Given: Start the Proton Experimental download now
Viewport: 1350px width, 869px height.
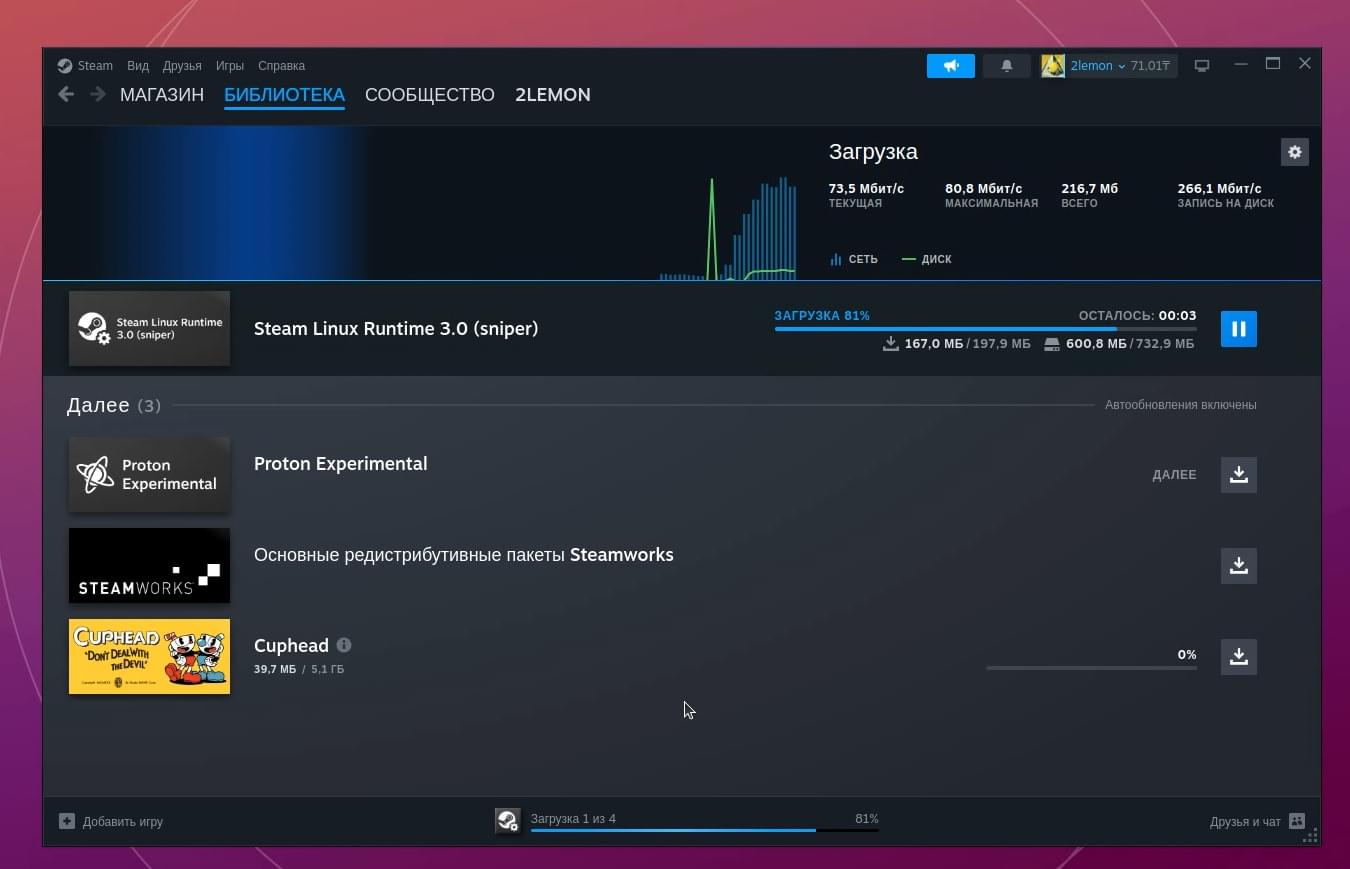Looking at the screenshot, I should click(x=1238, y=474).
